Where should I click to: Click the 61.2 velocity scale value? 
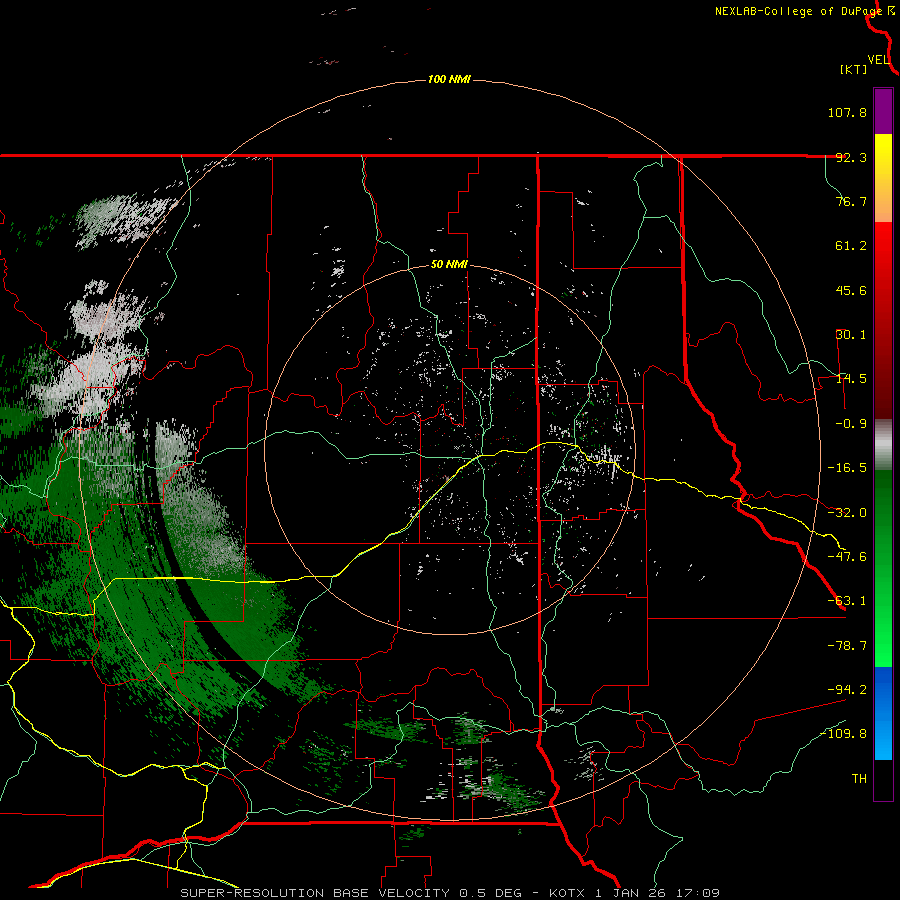point(851,246)
